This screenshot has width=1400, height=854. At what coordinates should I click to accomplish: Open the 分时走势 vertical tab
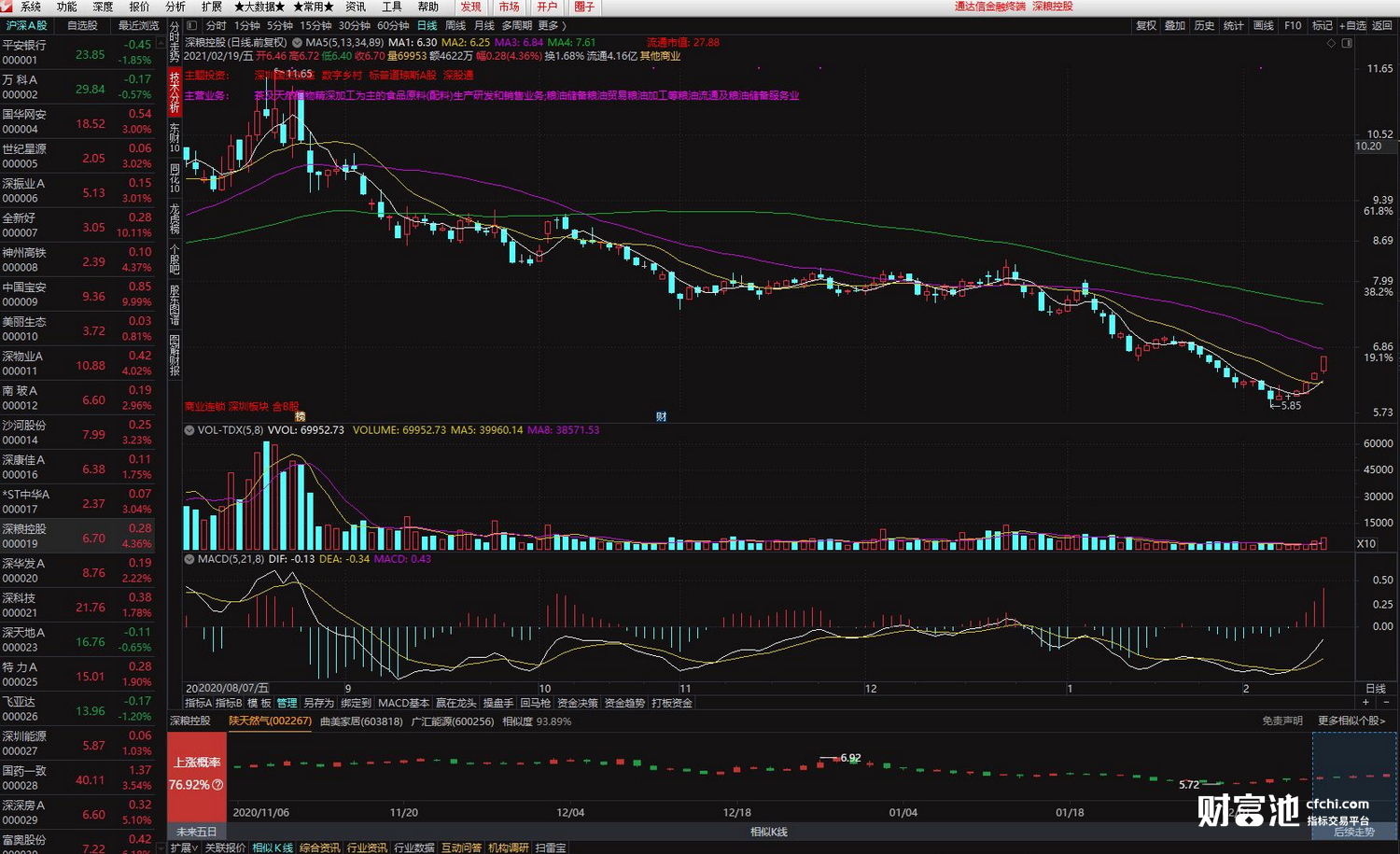(x=175, y=42)
